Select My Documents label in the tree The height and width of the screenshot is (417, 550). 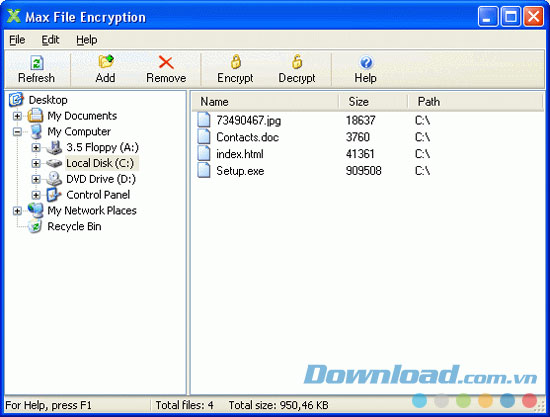(x=82, y=116)
